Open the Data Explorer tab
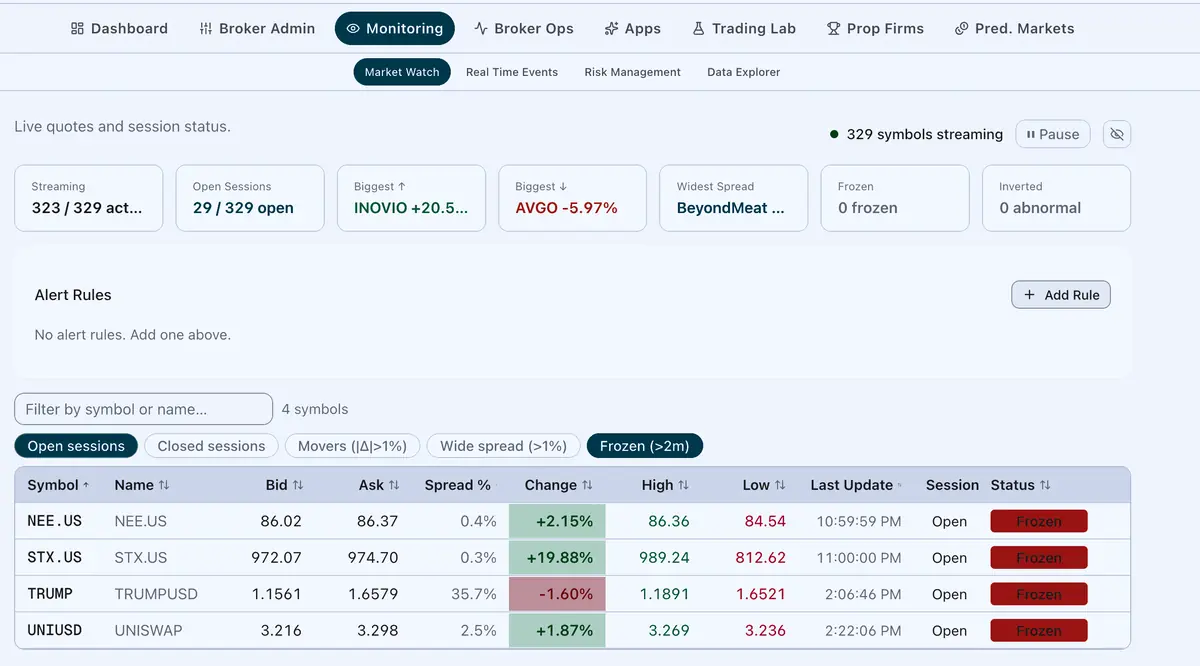The height and width of the screenshot is (666, 1200). [x=743, y=72]
